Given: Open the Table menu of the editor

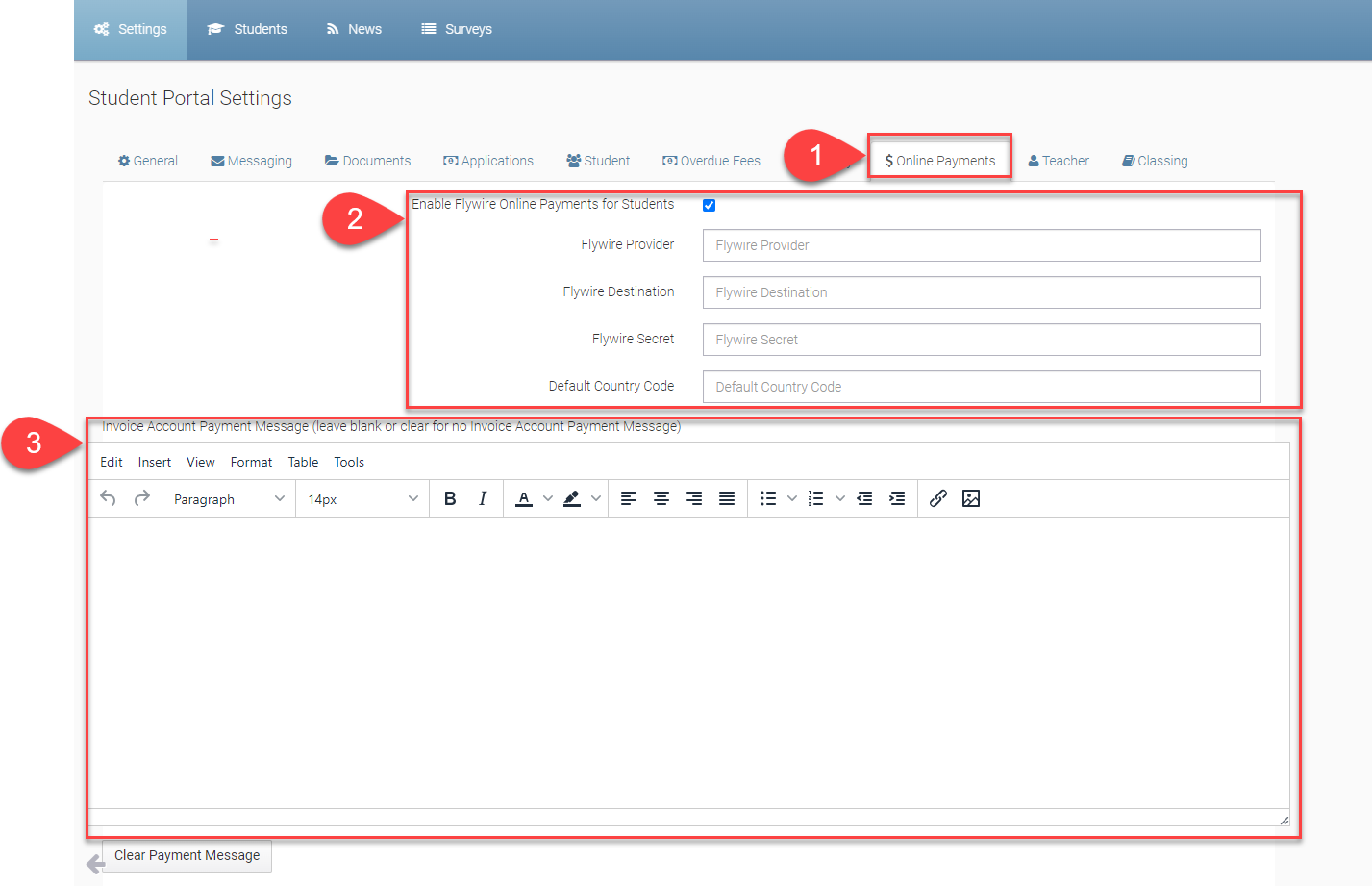Looking at the screenshot, I should (x=303, y=462).
